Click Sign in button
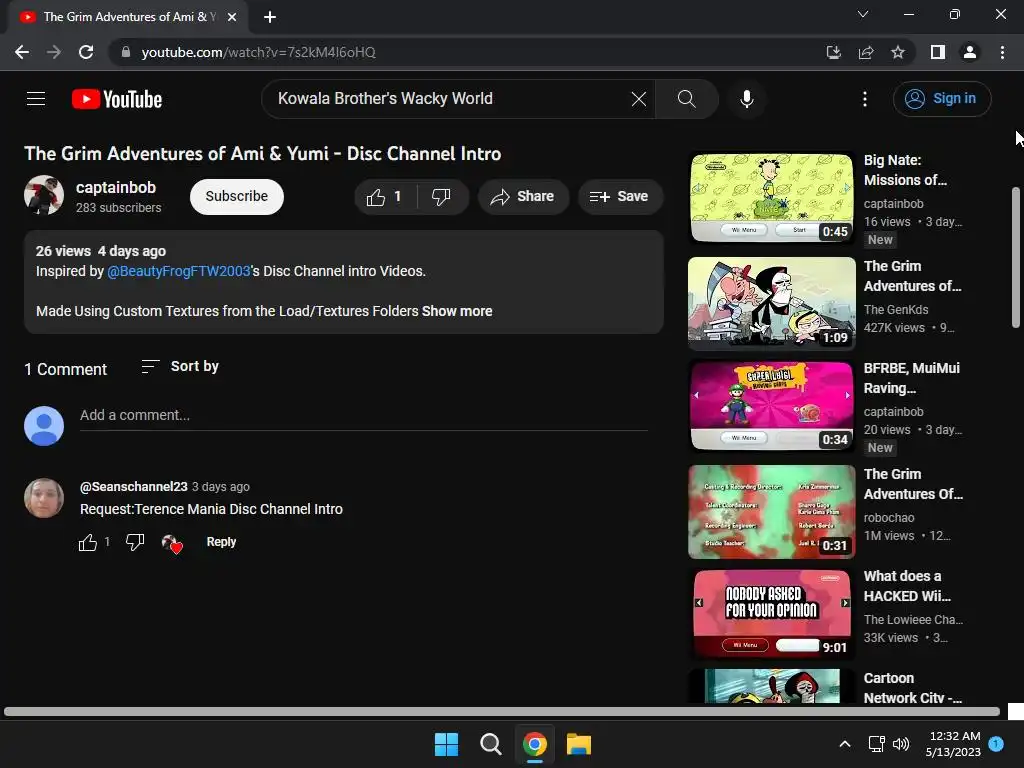This screenshot has width=1024, height=768. 942,99
